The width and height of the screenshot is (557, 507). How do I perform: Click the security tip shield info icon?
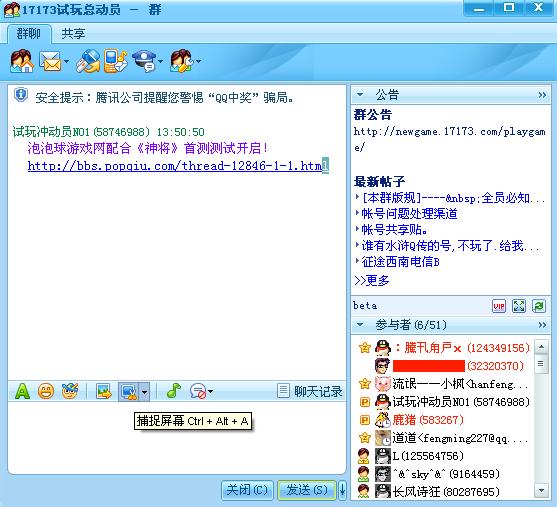tap(21, 95)
